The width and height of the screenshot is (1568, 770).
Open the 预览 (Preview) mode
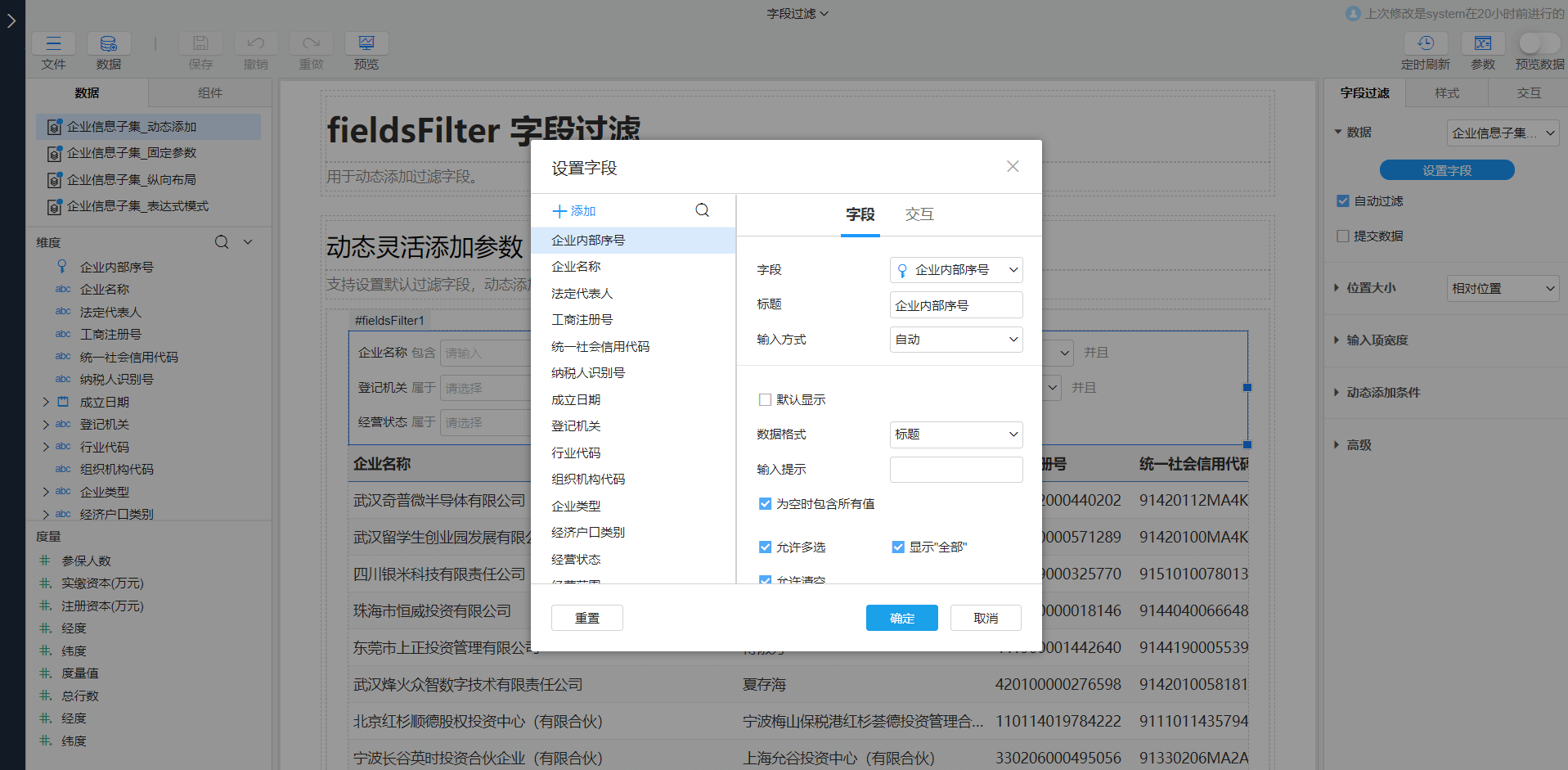(366, 49)
